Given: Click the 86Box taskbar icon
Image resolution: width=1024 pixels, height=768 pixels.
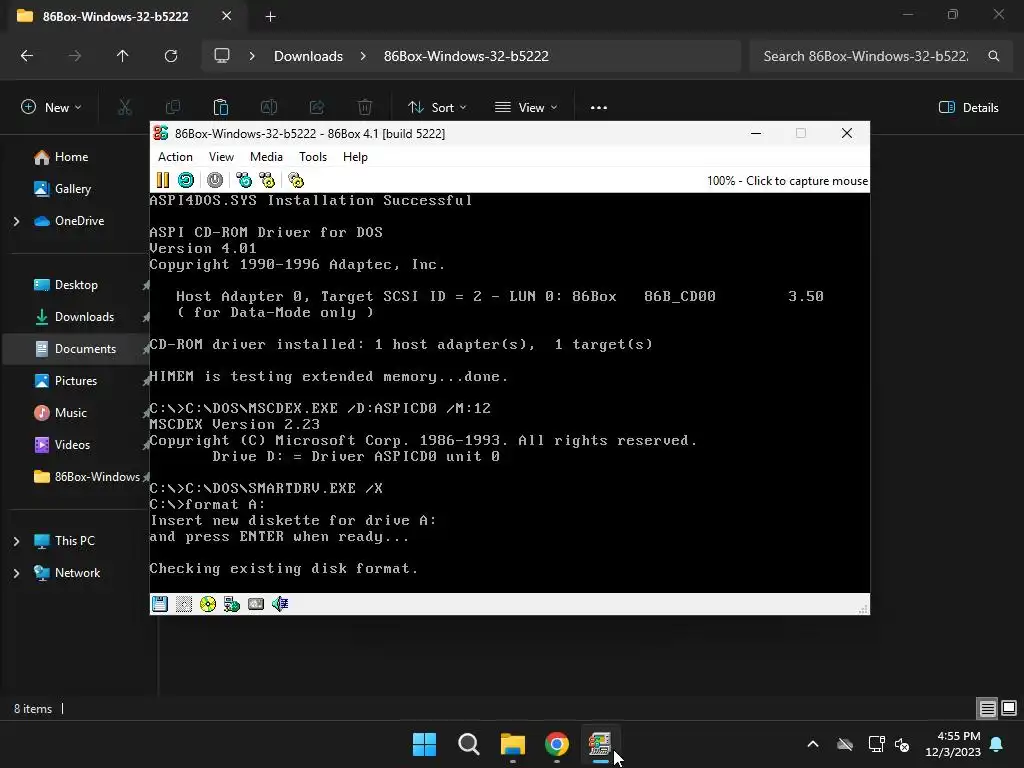Looking at the screenshot, I should (600, 744).
